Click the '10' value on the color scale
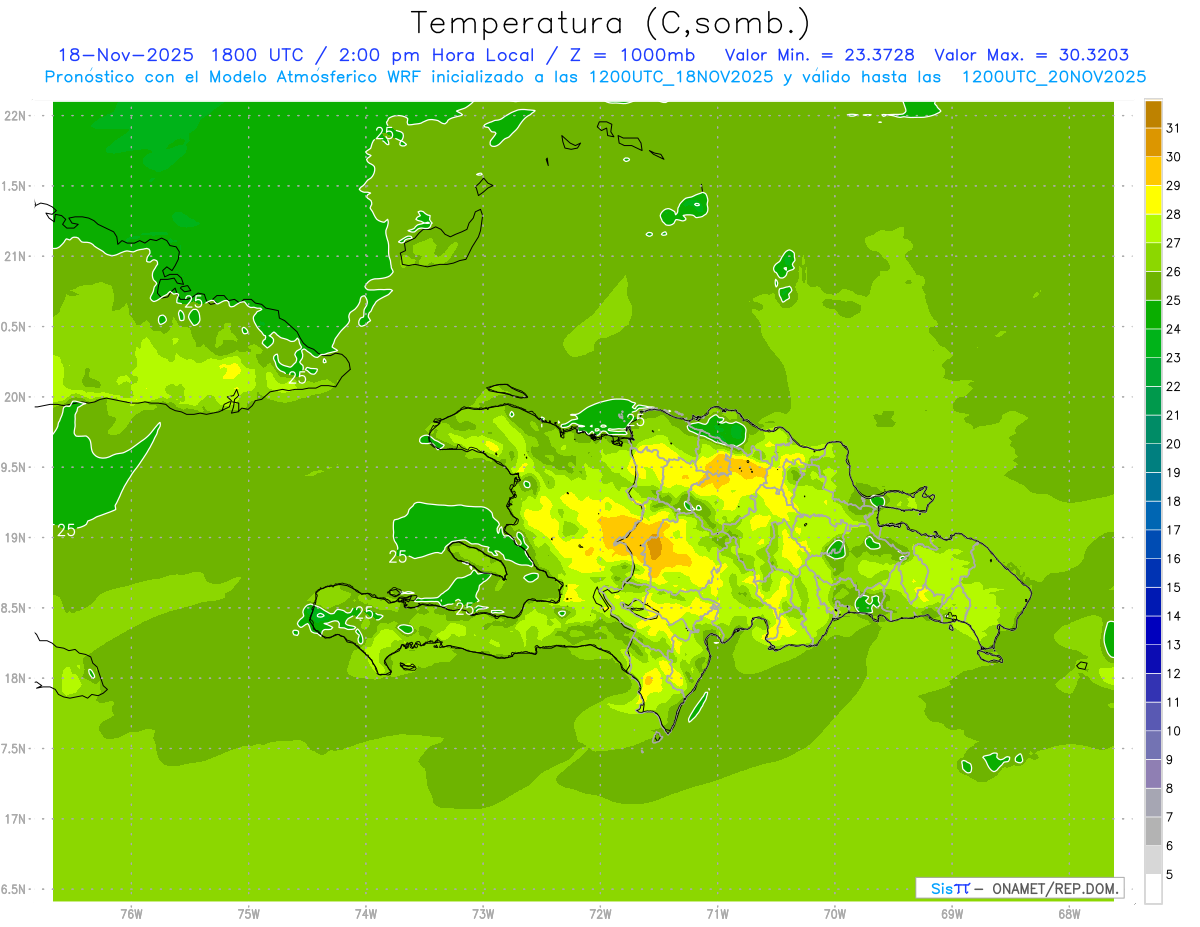The height and width of the screenshot is (927, 1200). 1173,731
